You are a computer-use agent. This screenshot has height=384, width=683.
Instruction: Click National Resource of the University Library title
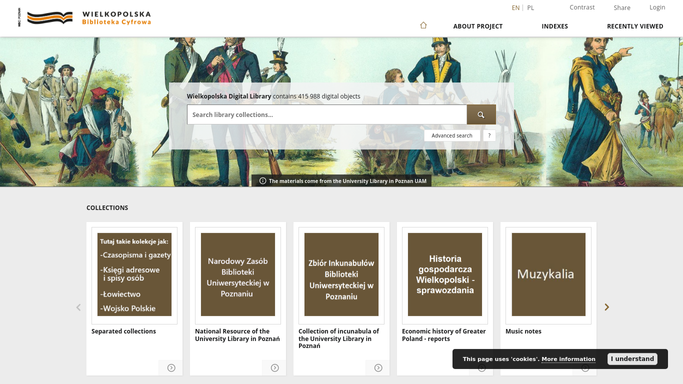237,335
